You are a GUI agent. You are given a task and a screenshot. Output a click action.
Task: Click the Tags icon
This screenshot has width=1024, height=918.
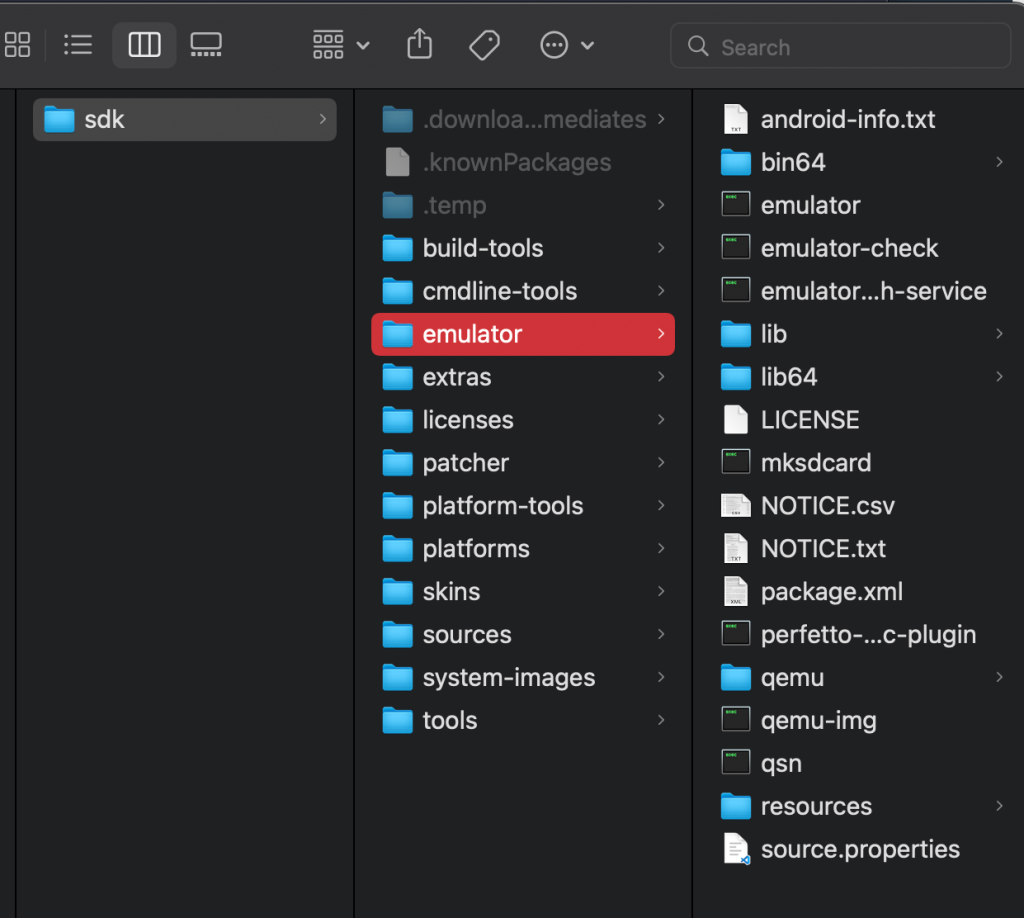click(485, 45)
